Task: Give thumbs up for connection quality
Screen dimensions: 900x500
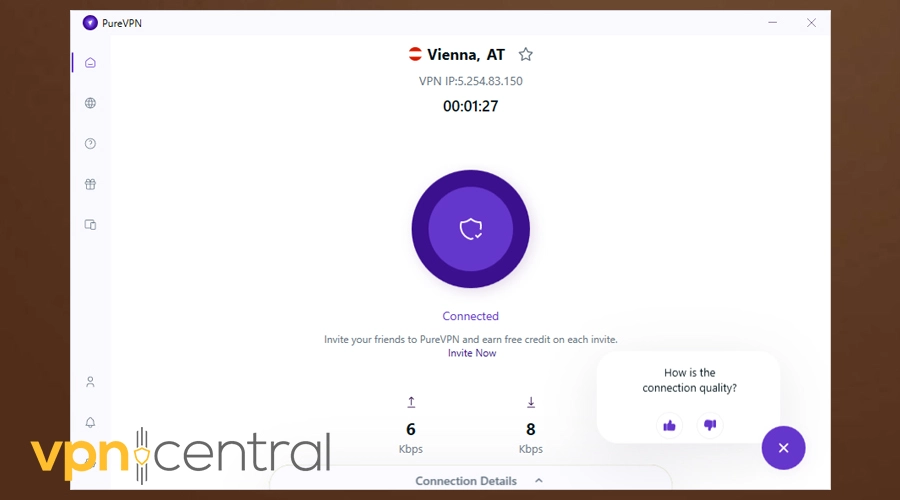Action: (x=669, y=425)
